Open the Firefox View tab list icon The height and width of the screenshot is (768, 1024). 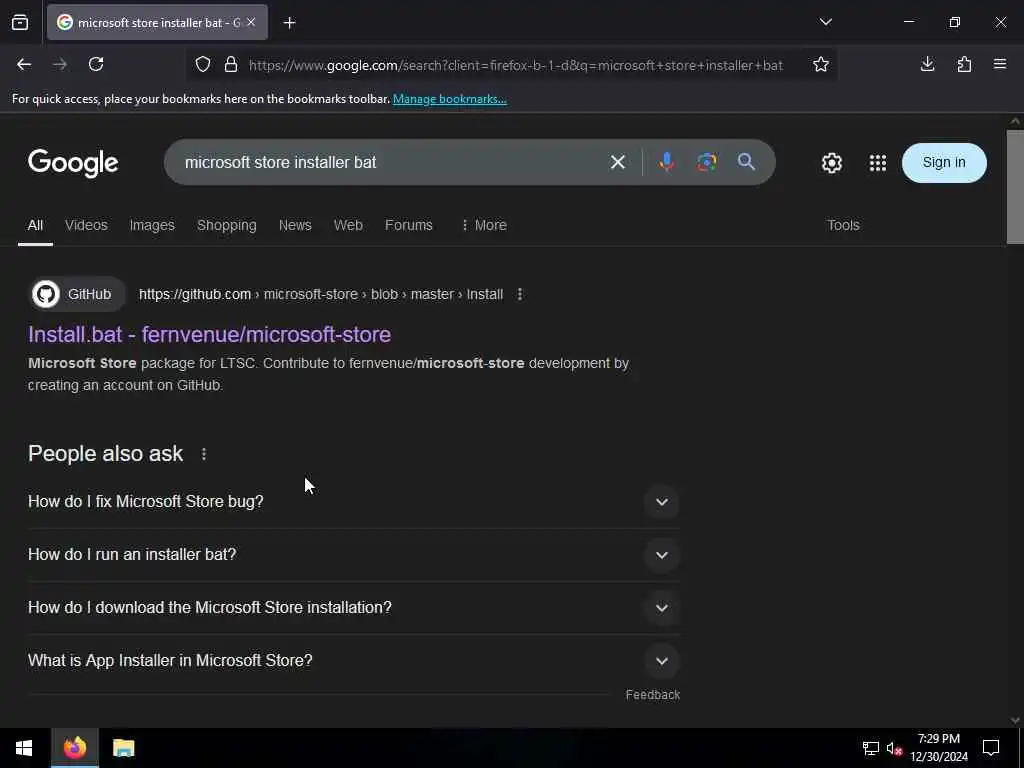coord(20,22)
